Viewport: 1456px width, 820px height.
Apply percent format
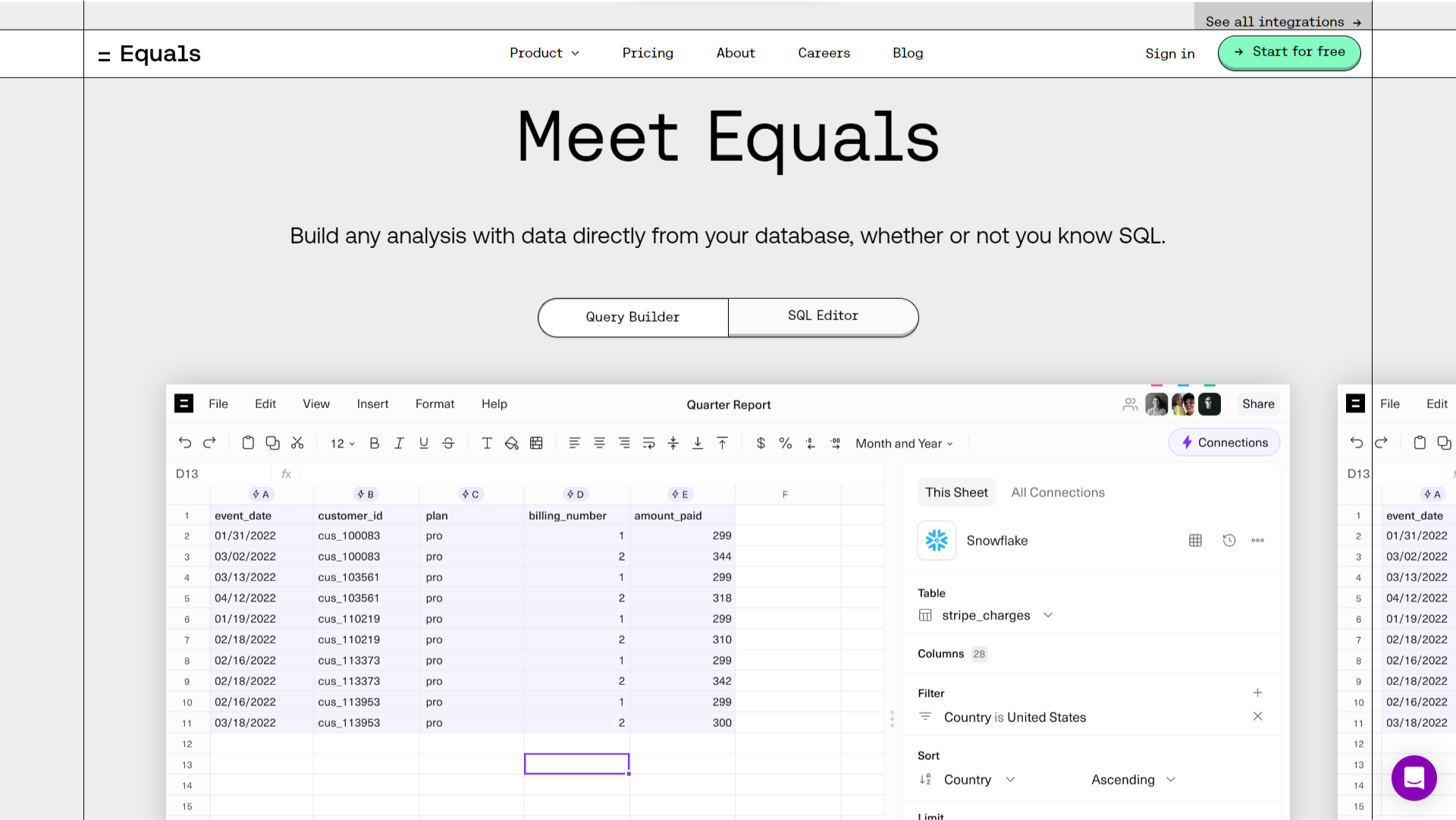coord(786,443)
